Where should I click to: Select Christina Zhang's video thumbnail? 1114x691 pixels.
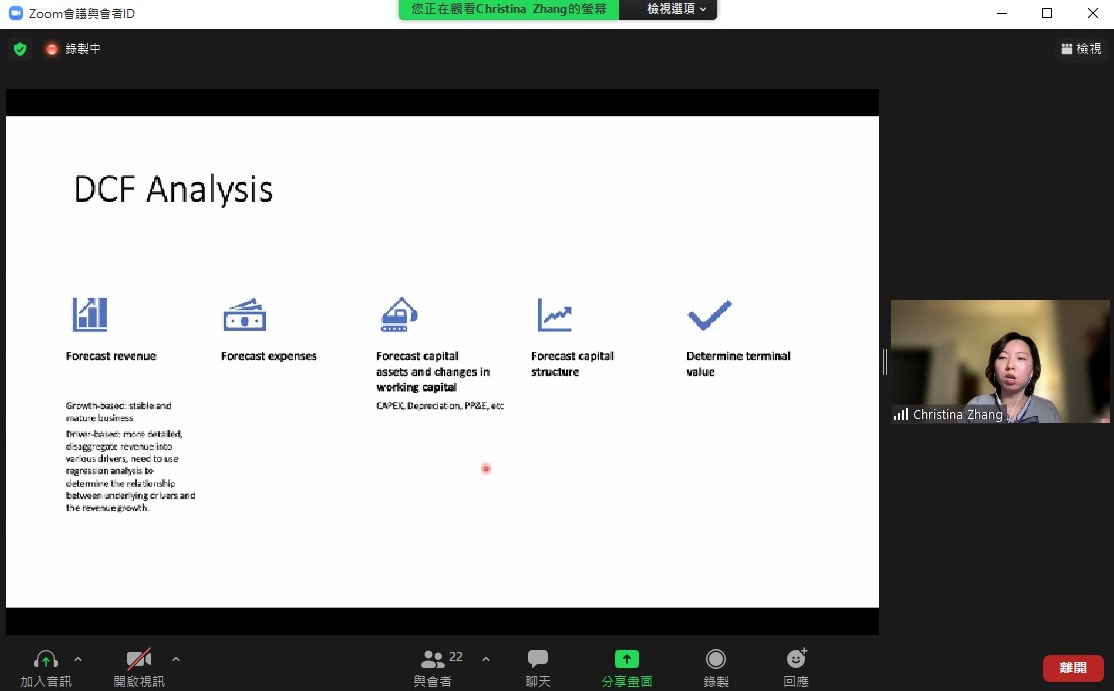pos(1000,361)
